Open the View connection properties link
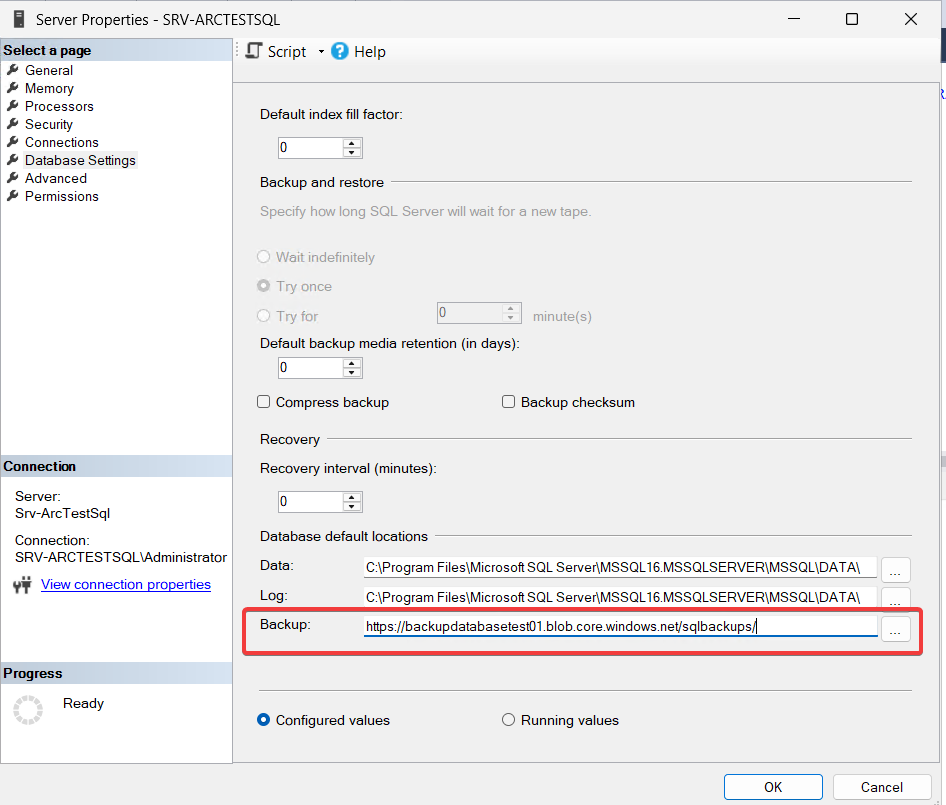 [126, 584]
